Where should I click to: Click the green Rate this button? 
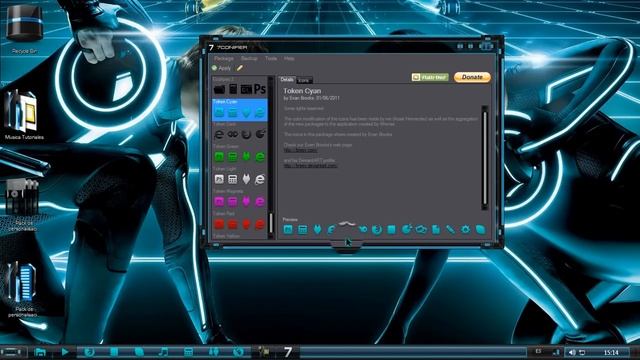(x=430, y=77)
